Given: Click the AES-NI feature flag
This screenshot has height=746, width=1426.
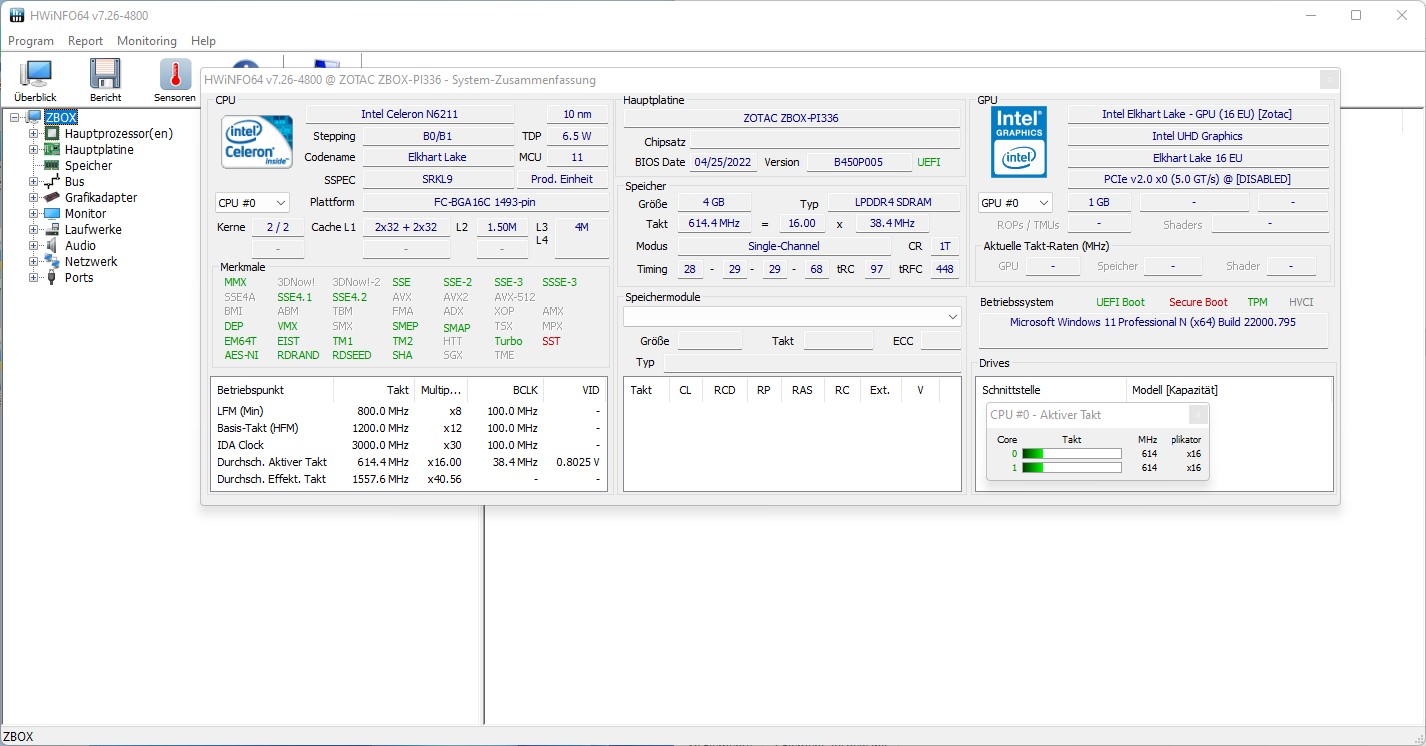Looking at the screenshot, I should (241, 355).
